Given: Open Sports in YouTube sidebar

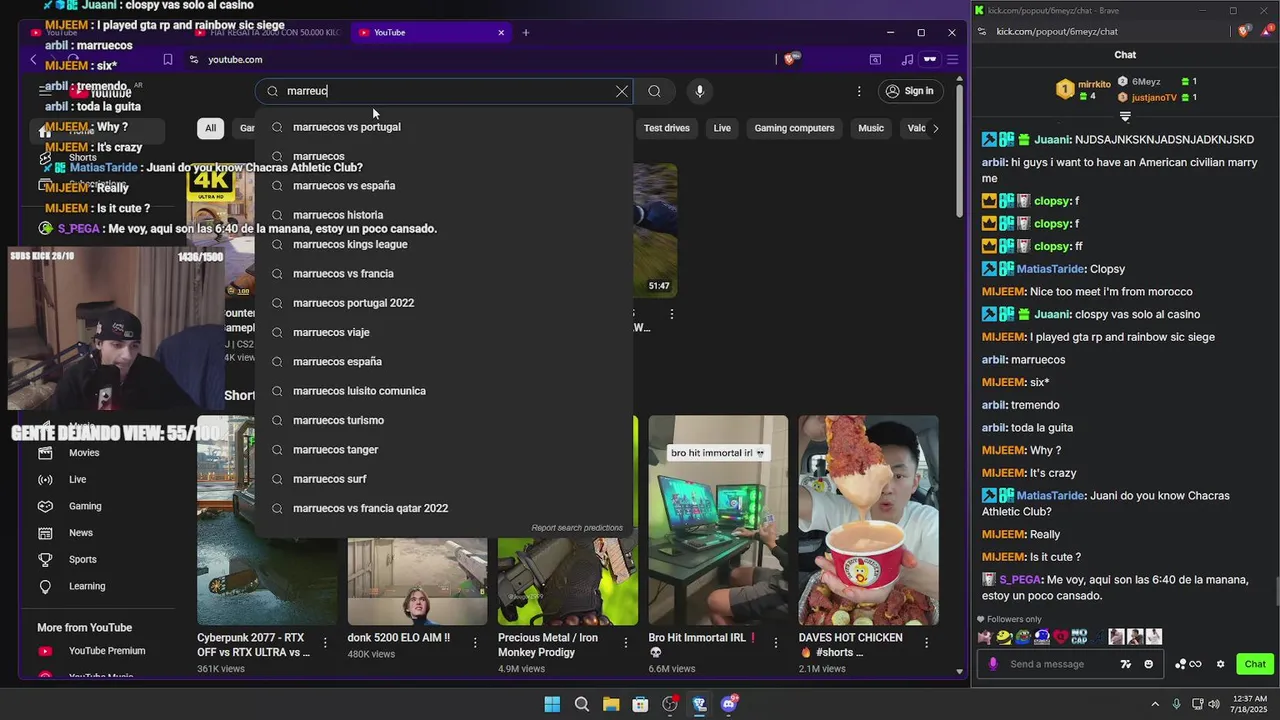Looking at the screenshot, I should (83, 560).
